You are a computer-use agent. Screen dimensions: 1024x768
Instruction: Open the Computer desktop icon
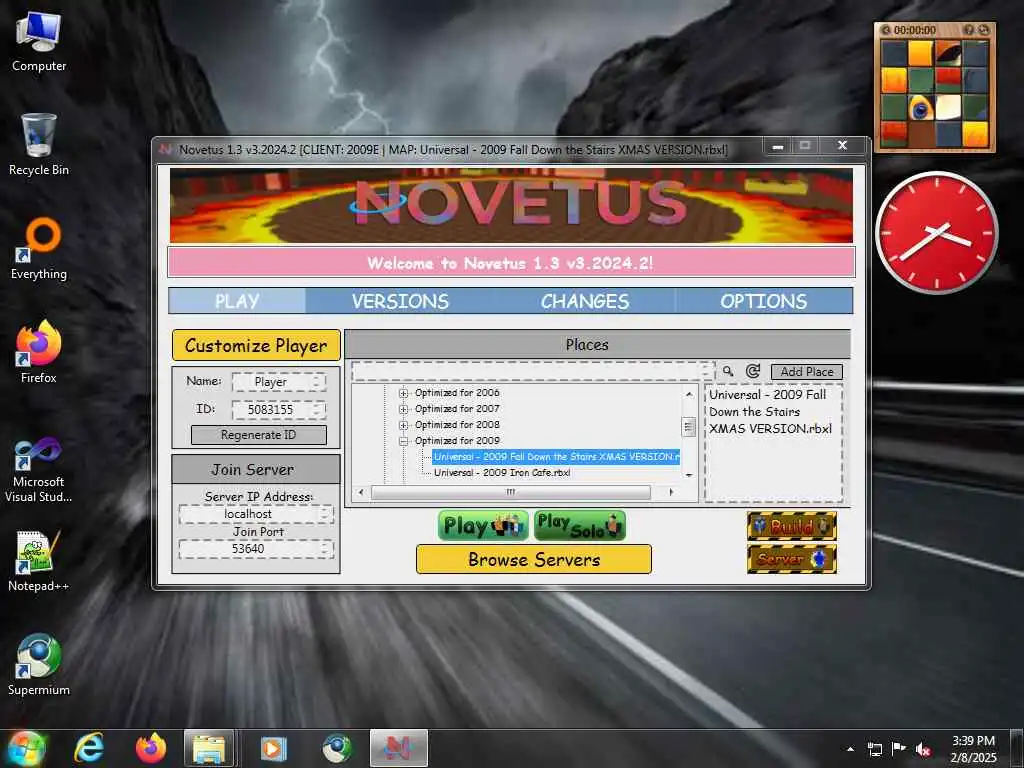point(39,42)
